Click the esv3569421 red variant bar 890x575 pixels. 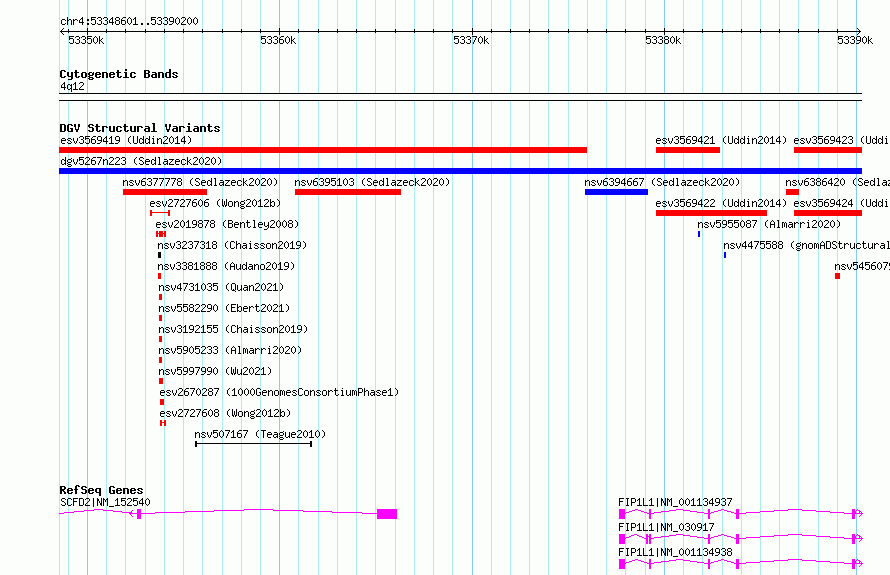(688, 150)
